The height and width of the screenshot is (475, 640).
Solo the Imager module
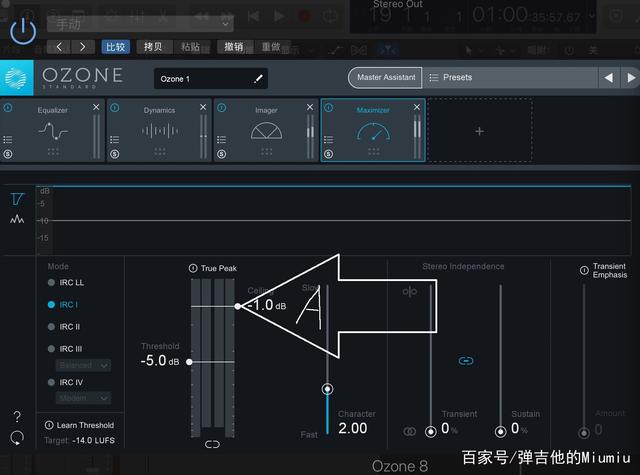click(222, 154)
